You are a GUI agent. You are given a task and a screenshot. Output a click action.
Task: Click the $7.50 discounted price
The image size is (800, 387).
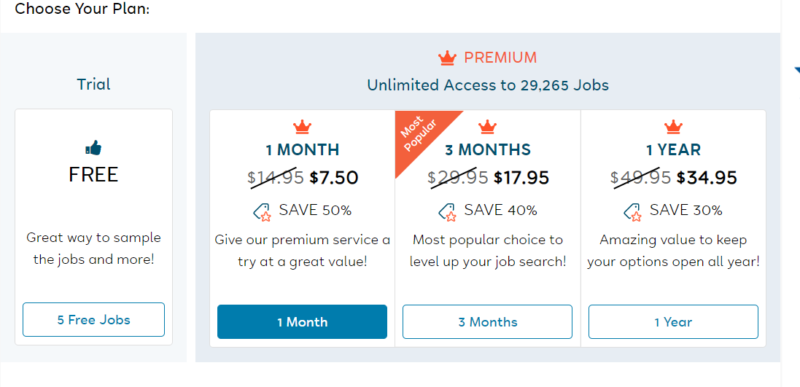tap(334, 178)
